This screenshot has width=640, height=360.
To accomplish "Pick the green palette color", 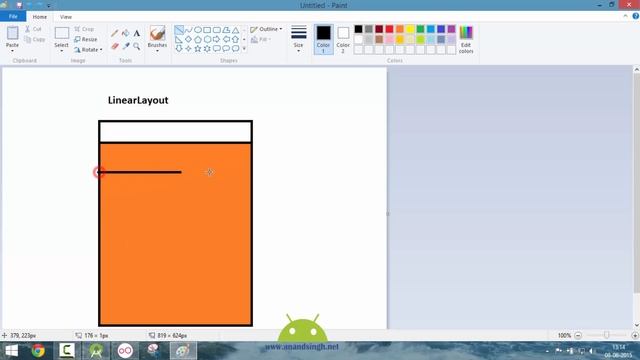I will coord(420,29).
